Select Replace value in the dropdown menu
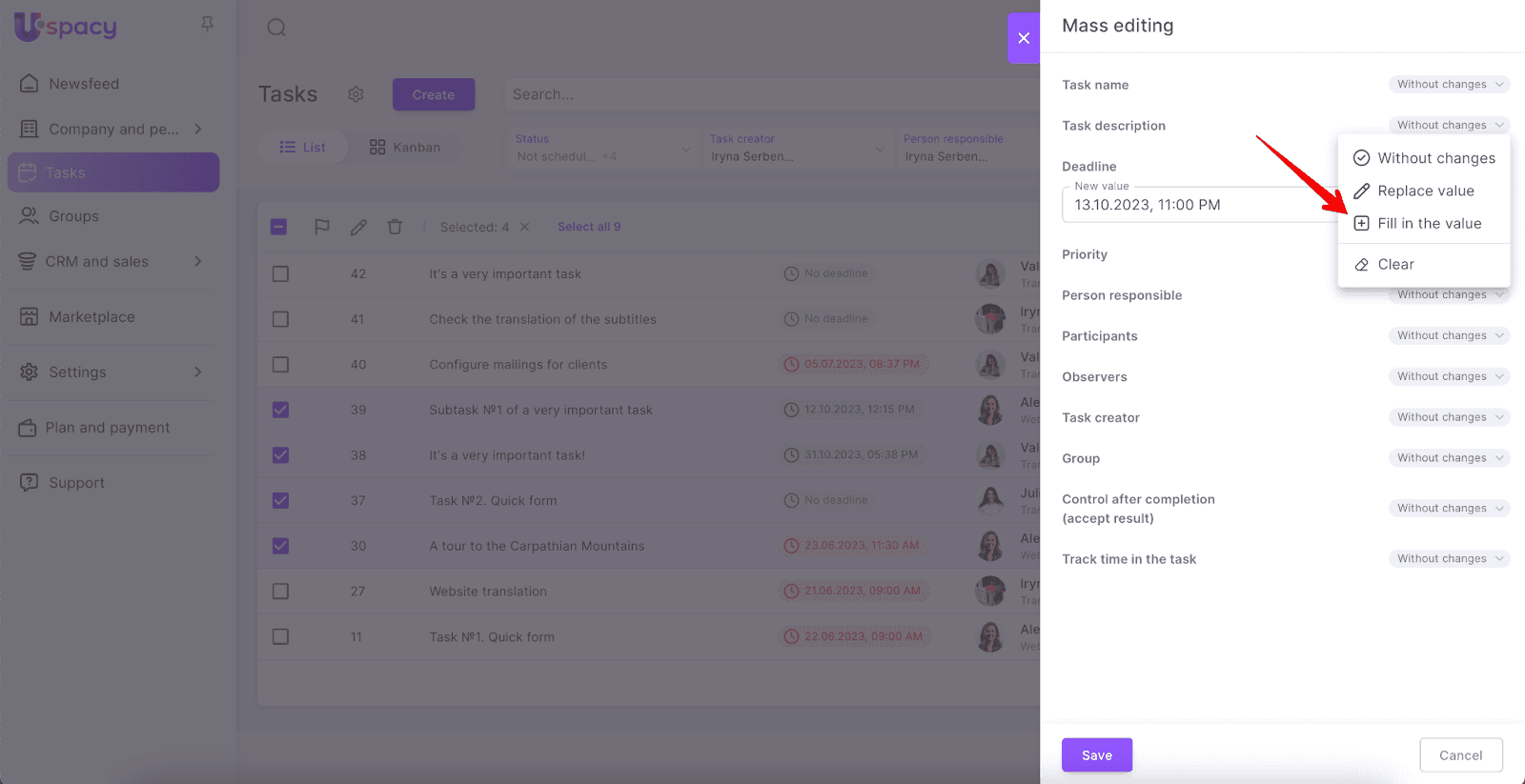 tap(1425, 191)
